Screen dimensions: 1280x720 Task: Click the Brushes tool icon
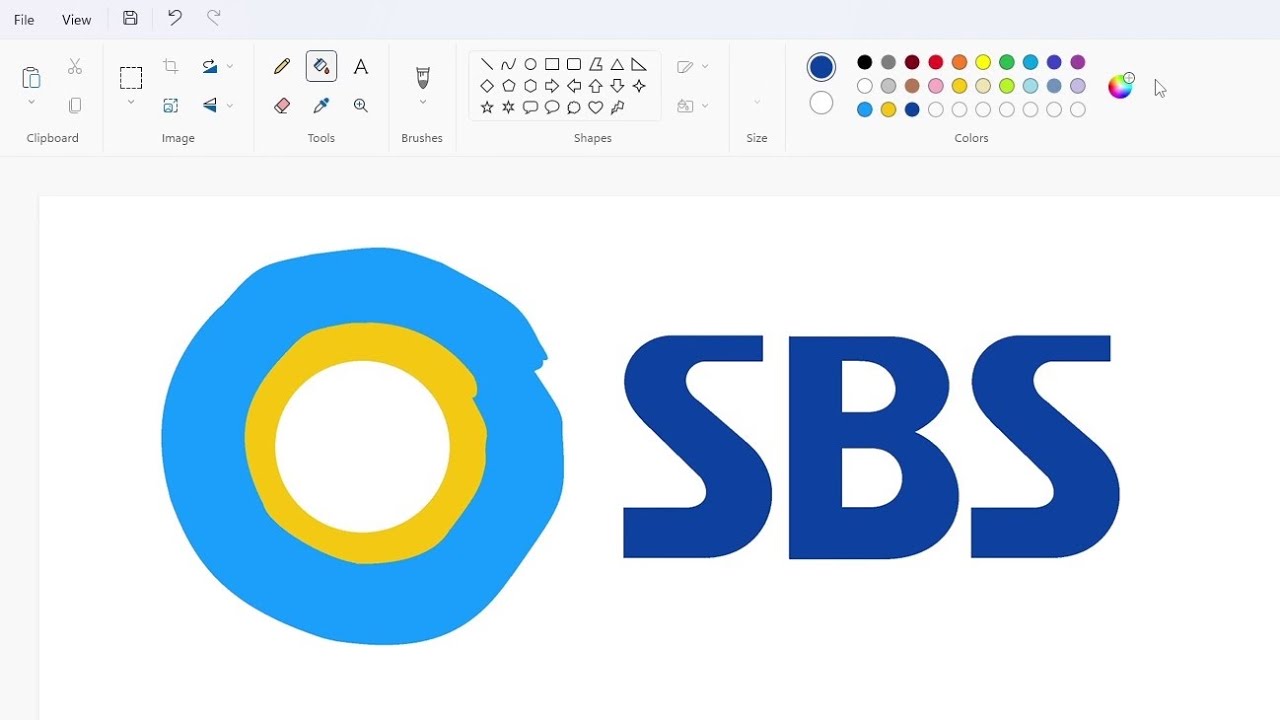422,78
